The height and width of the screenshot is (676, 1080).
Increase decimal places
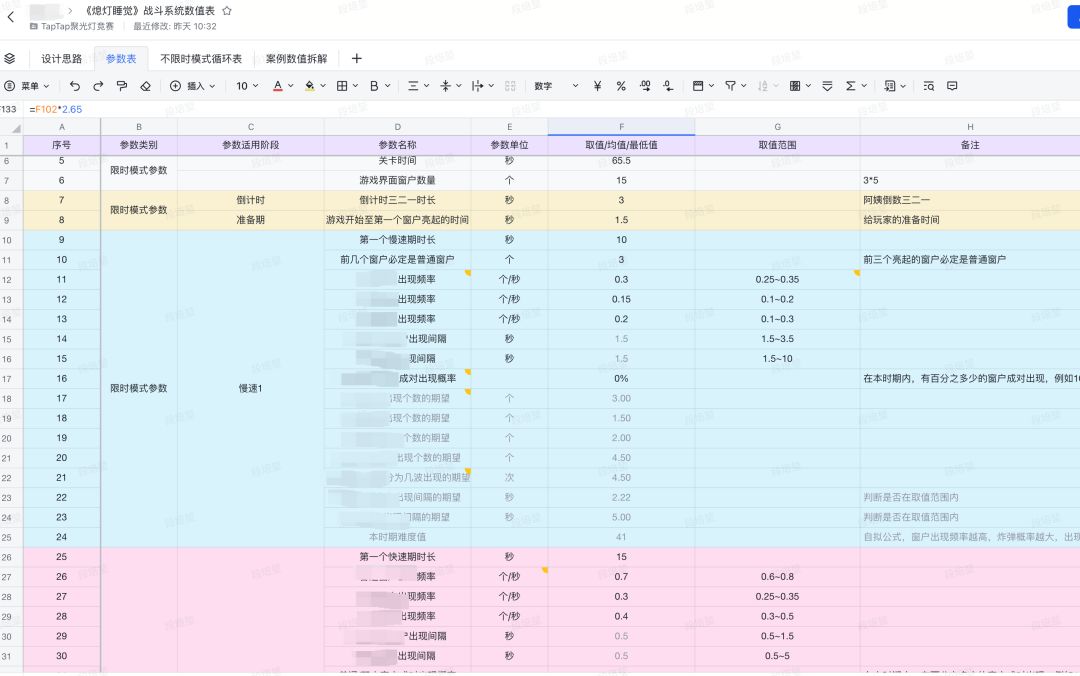point(645,86)
